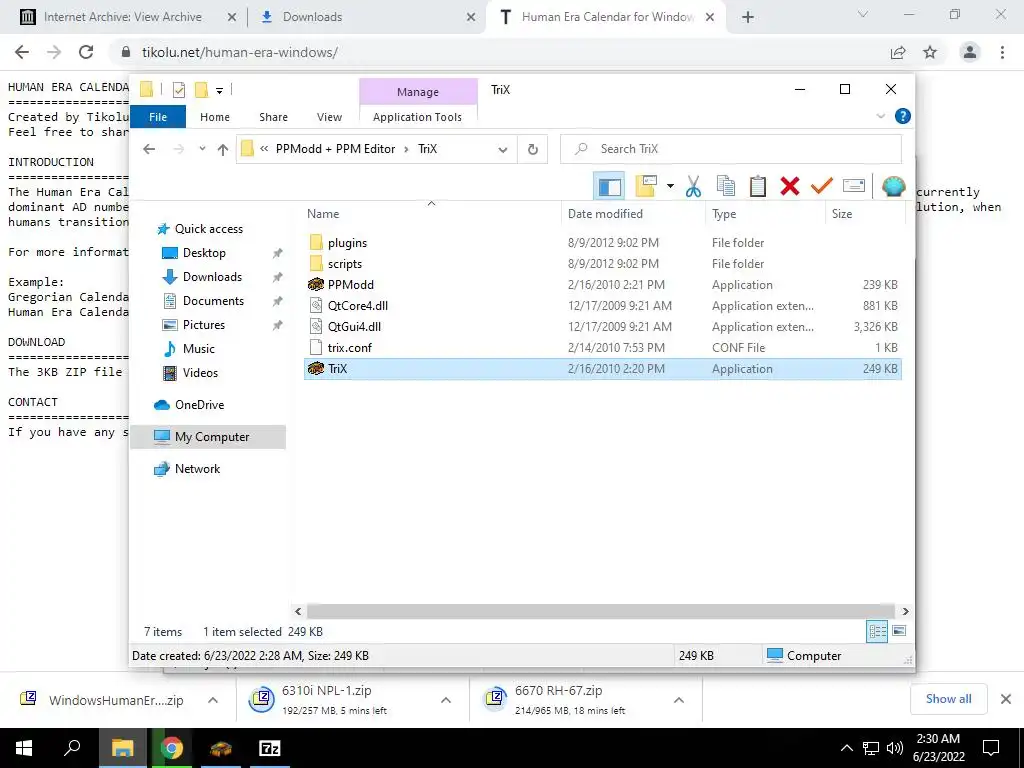Viewport: 1024px width, 768px height.
Task: Switch to Large icons view button
Action: click(x=899, y=631)
